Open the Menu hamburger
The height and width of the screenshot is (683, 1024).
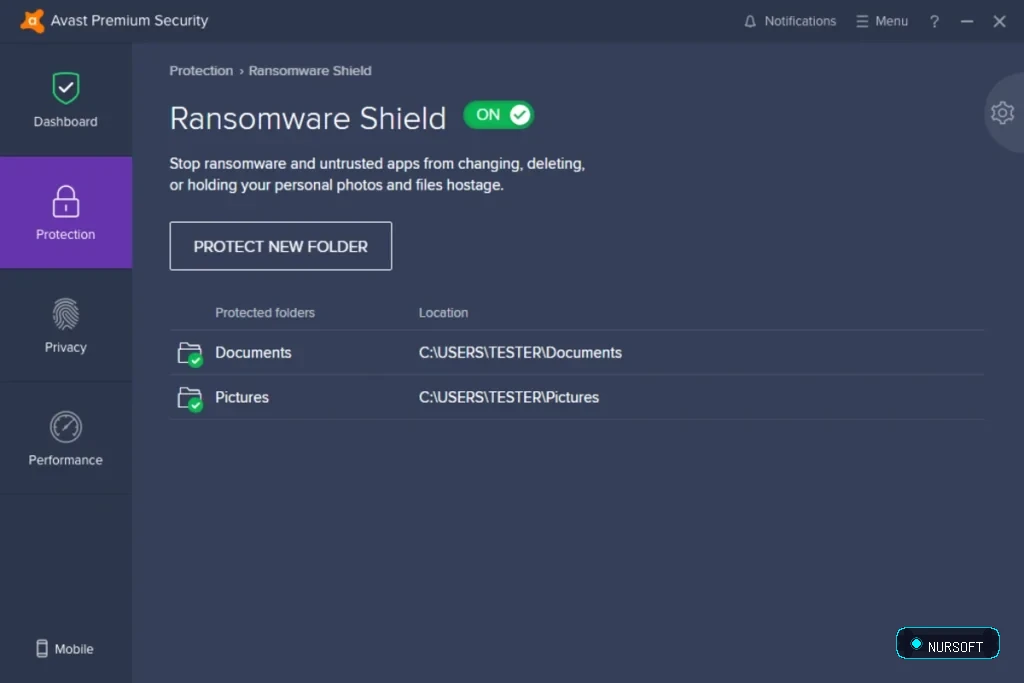(x=882, y=21)
